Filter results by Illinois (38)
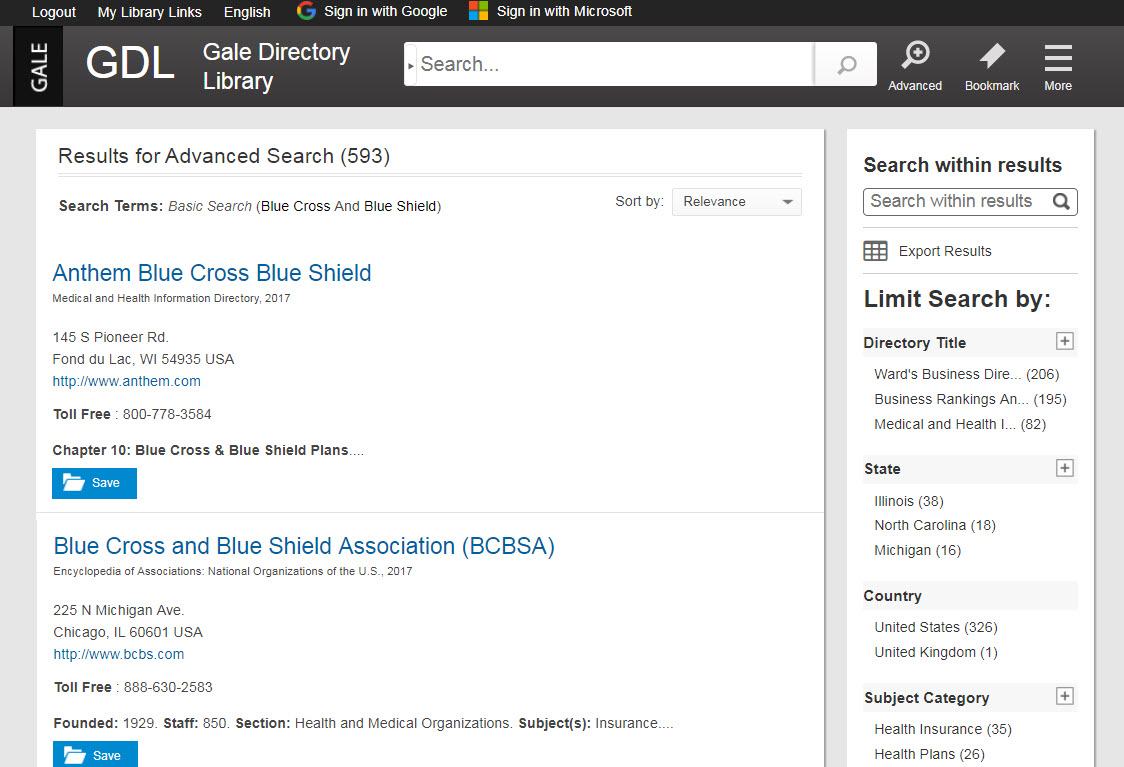Viewport: 1124px width, 767px height. [x=909, y=501]
